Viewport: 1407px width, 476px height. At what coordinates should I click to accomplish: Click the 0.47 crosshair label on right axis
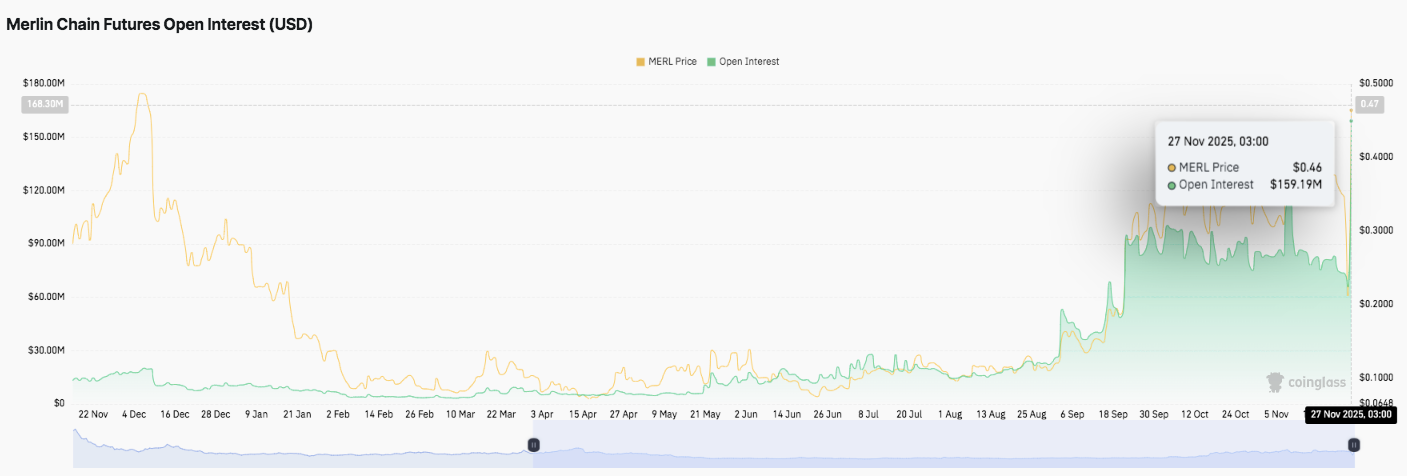point(1370,104)
